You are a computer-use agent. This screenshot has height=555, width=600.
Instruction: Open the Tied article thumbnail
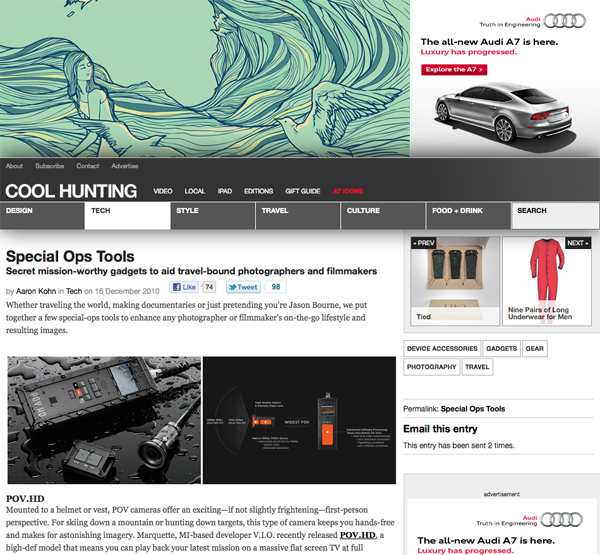click(x=453, y=277)
